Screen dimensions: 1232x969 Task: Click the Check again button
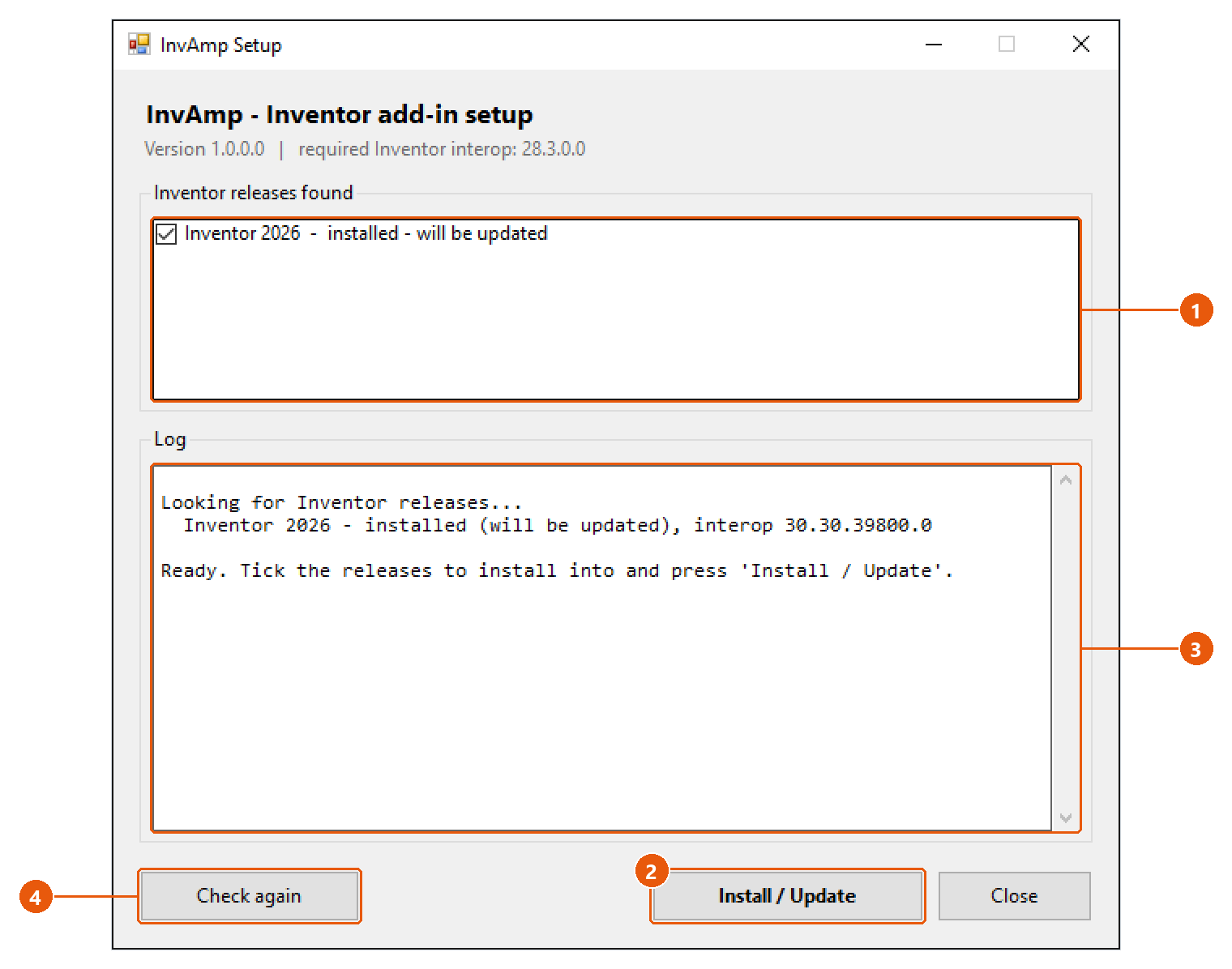(x=249, y=895)
